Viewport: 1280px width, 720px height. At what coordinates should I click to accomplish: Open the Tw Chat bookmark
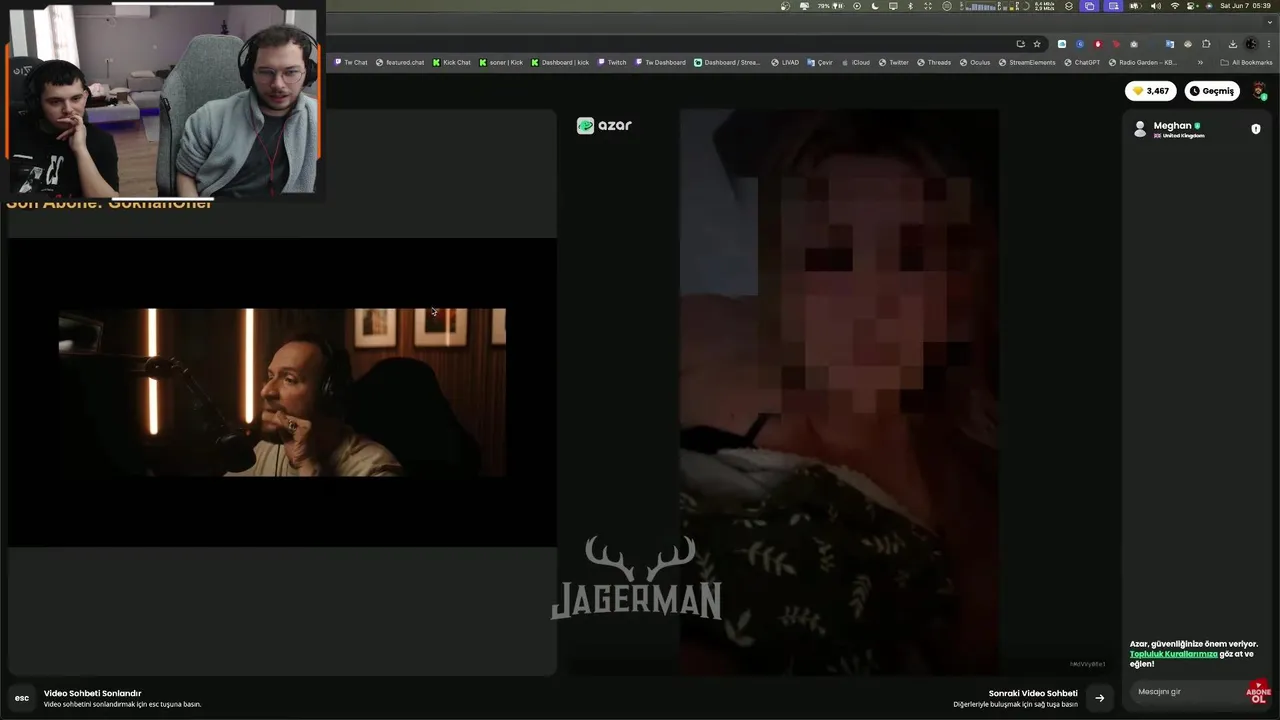(351, 62)
